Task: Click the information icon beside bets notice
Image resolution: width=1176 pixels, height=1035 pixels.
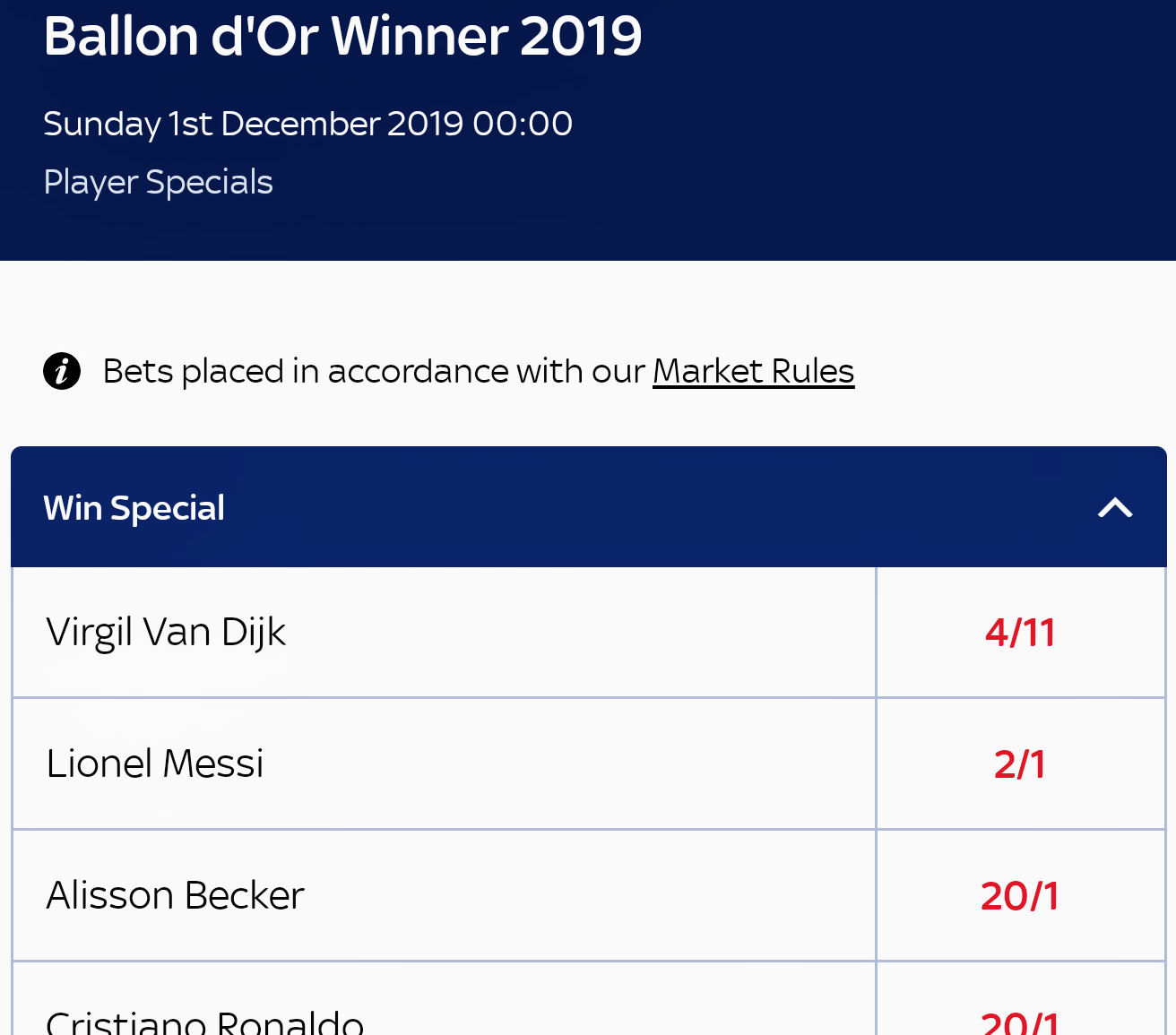Action: tap(62, 371)
